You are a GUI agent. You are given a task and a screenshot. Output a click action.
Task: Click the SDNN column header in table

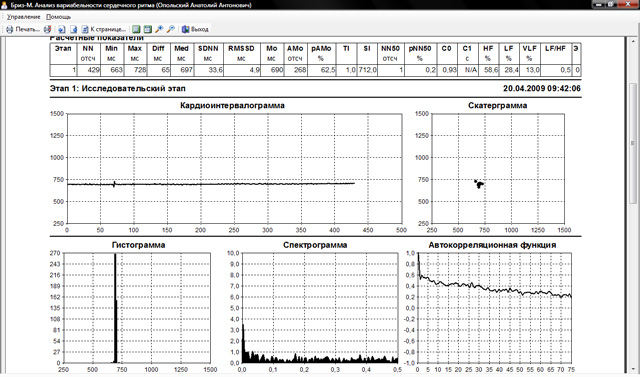tap(208, 53)
